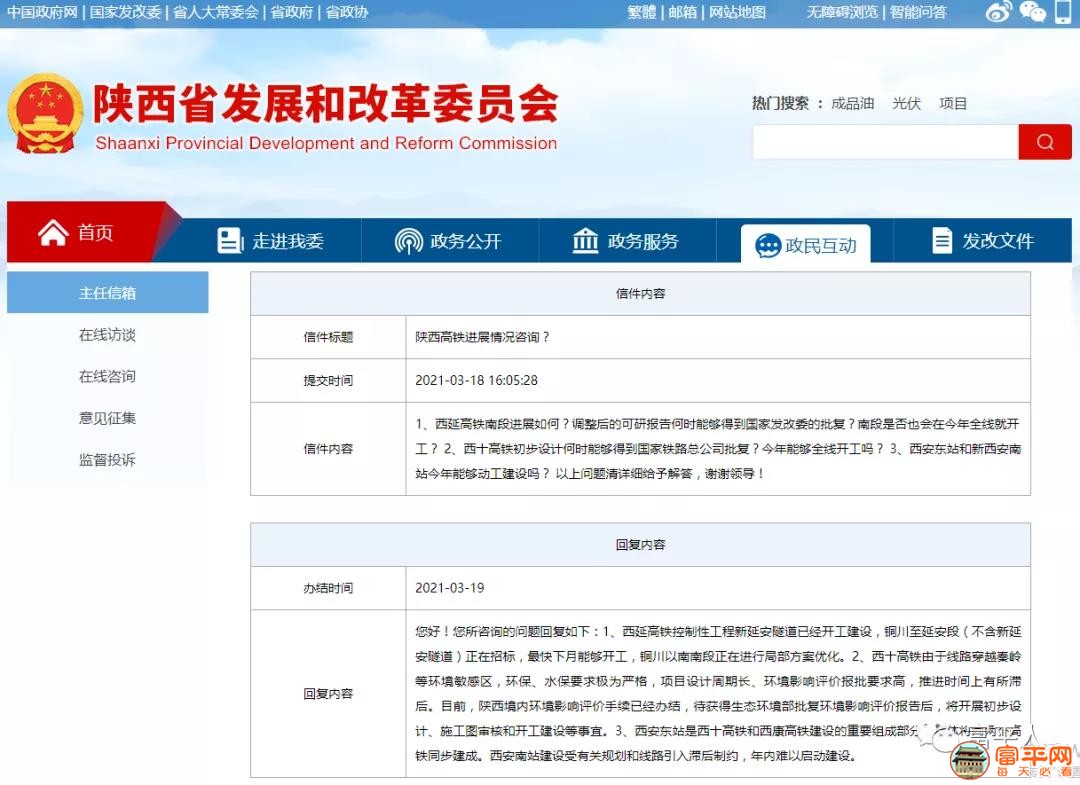Image resolution: width=1080 pixels, height=785 pixels.
Task: Click the 走进我委 document icon
Action: pos(229,241)
